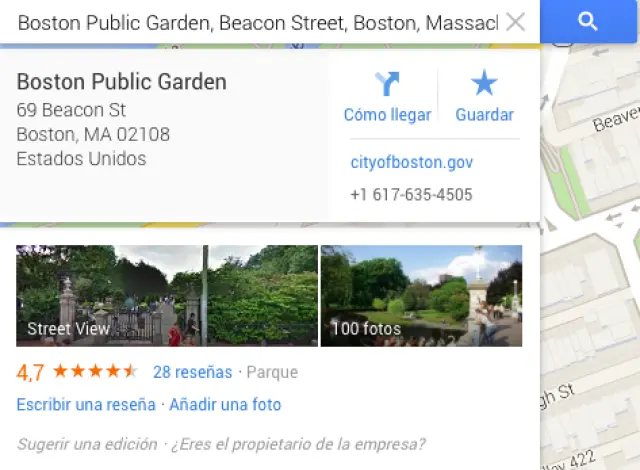Click the blue search magnifier button
This screenshot has height=470, width=640.
[x=588, y=21]
